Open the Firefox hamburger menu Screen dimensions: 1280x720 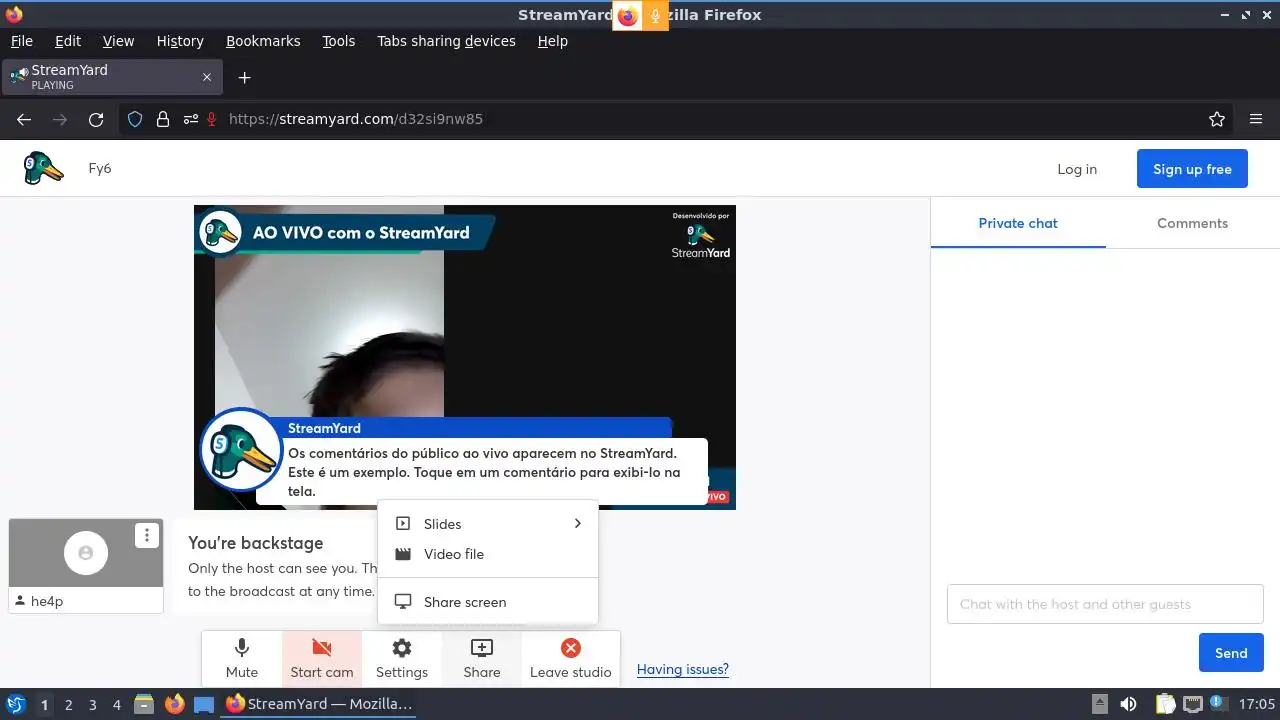tap(1256, 119)
